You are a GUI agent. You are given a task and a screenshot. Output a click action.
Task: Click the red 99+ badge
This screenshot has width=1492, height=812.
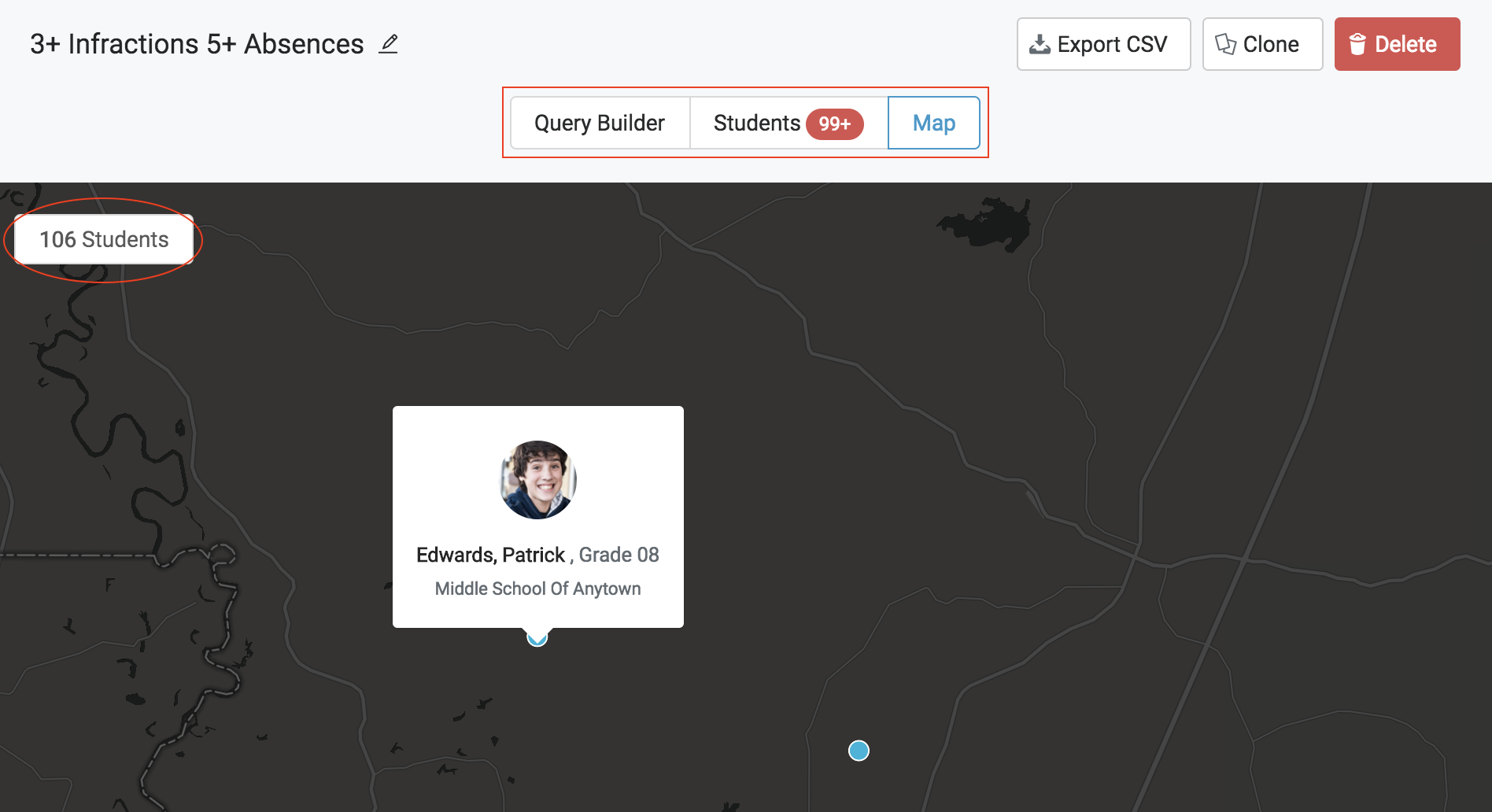pos(834,124)
